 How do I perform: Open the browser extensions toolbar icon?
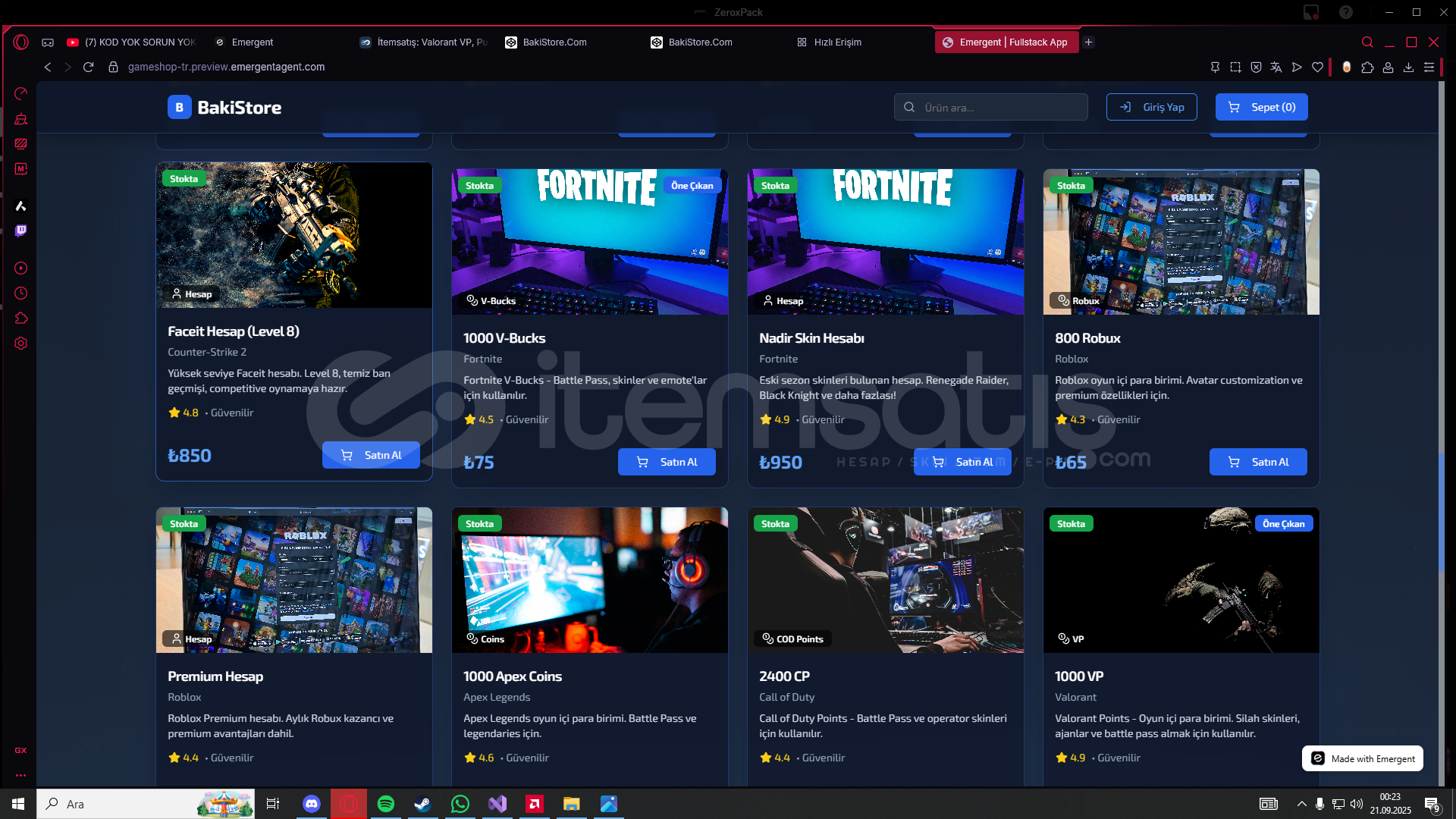(1367, 67)
